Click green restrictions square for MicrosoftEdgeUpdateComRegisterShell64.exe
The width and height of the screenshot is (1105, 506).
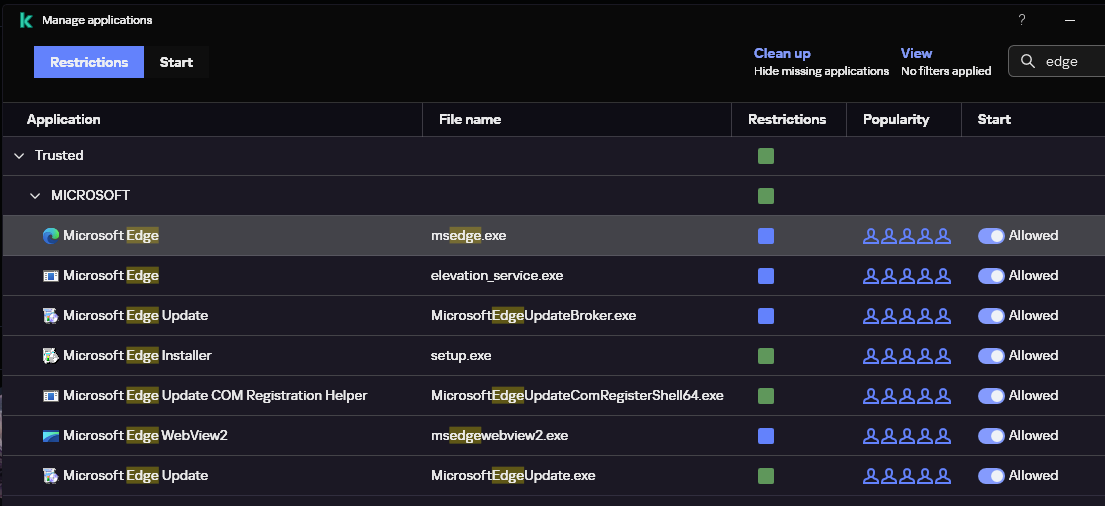(x=766, y=395)
